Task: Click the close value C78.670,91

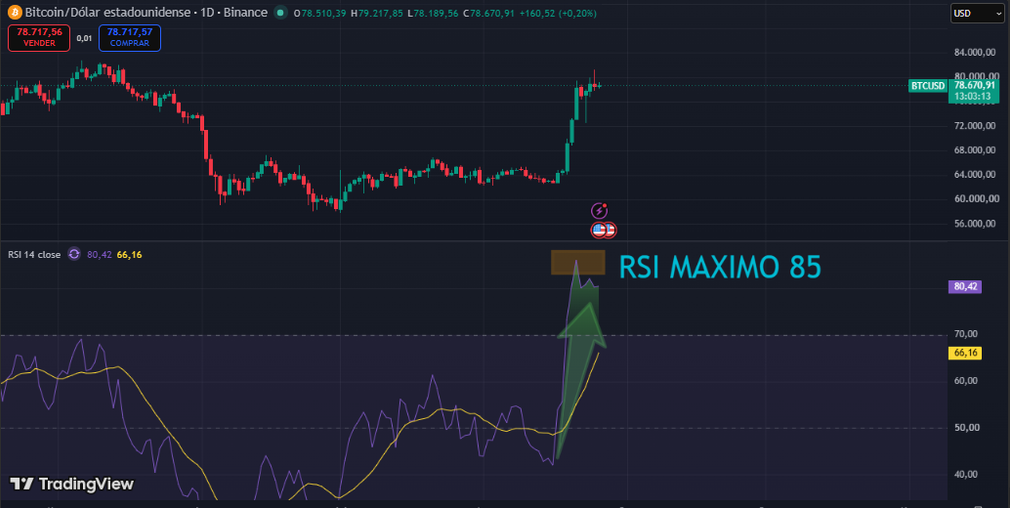Action: [x=488, y=14]
